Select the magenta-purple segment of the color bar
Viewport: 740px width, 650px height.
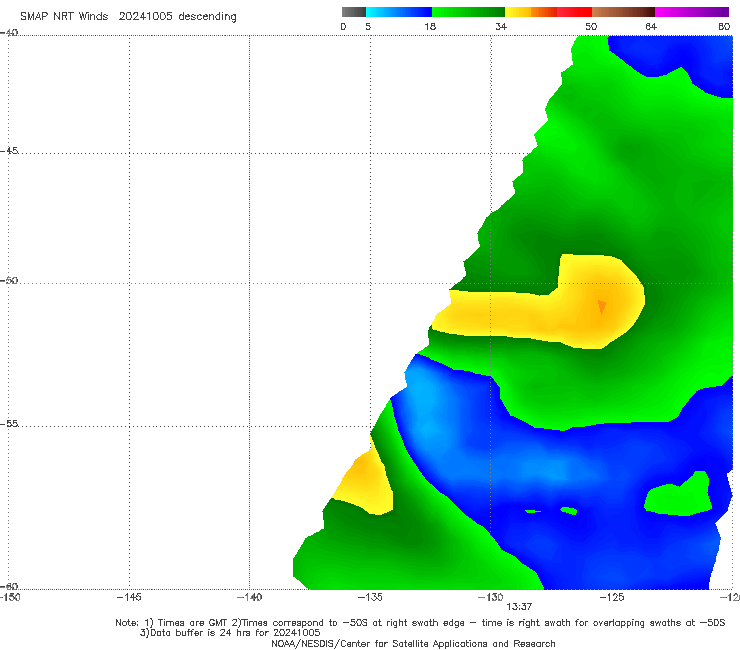click(x=692, y=12)
